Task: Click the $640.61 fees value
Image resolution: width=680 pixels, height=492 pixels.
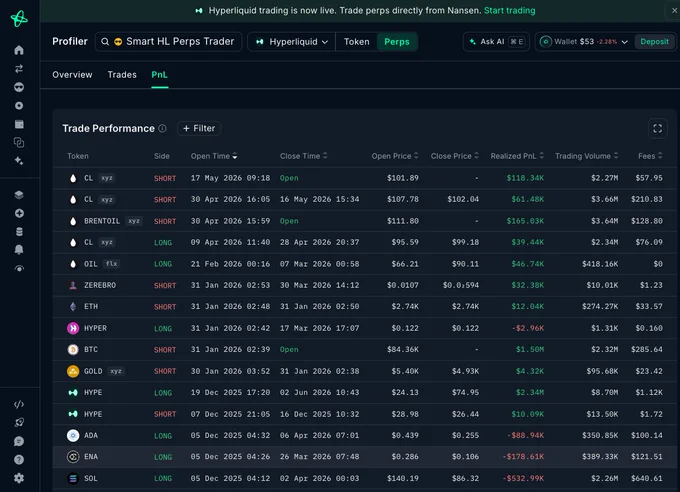Action: 647,478
